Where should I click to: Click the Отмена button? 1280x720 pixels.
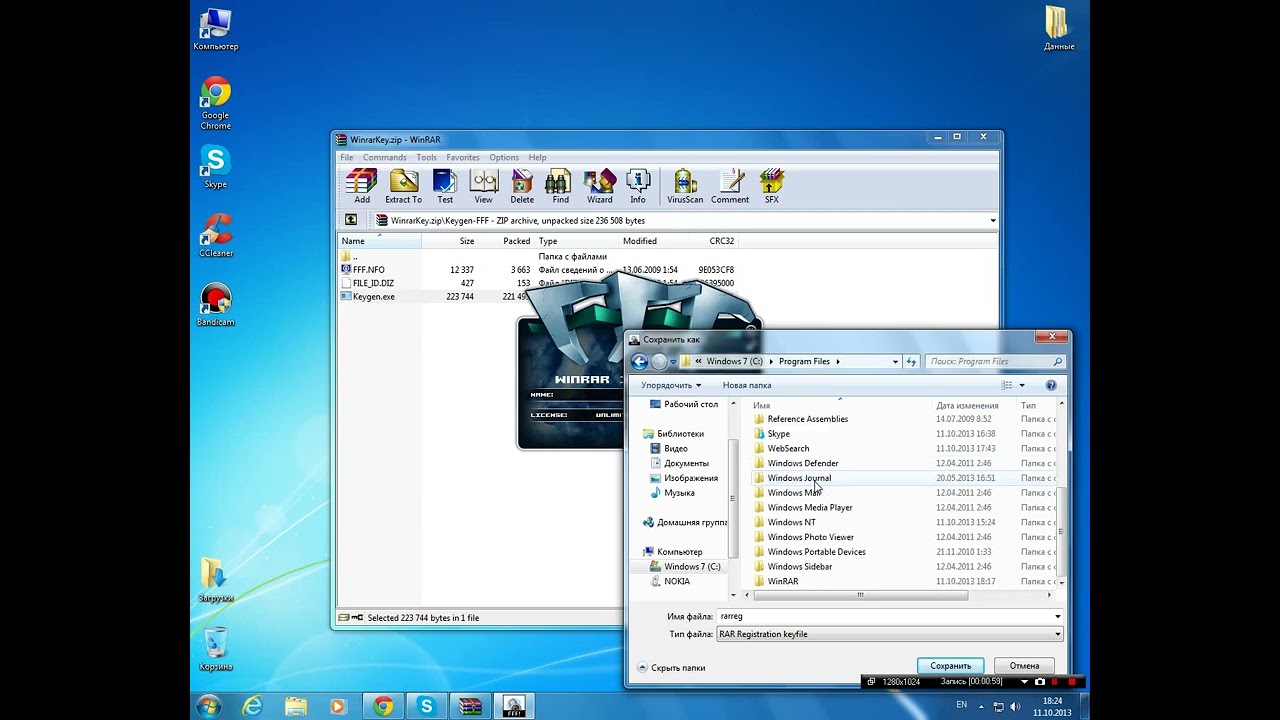tap(1024, 665)
